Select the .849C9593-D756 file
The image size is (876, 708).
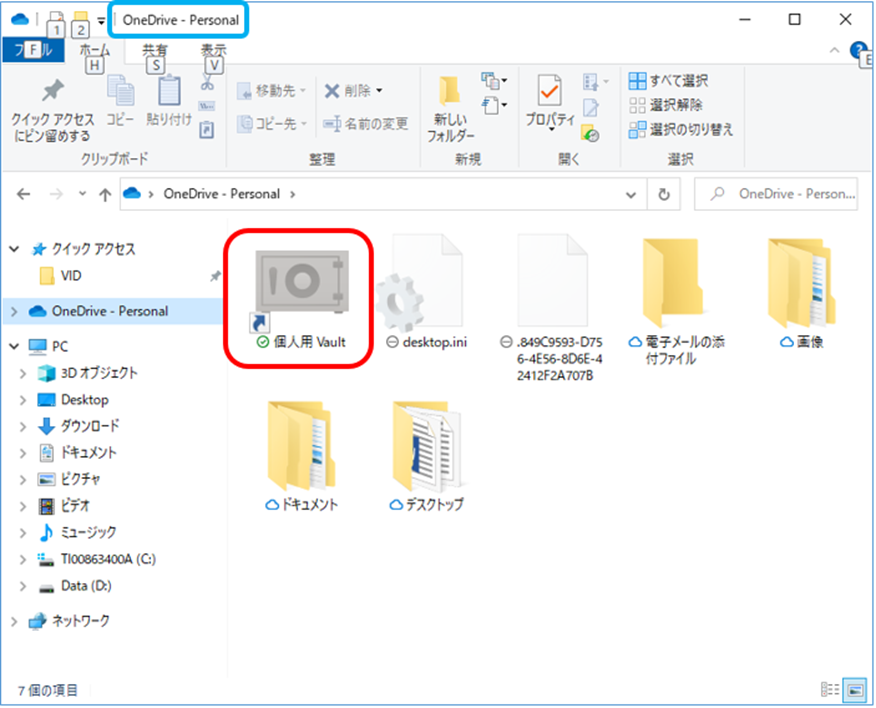pyautogui.click(x=552, y=306)
